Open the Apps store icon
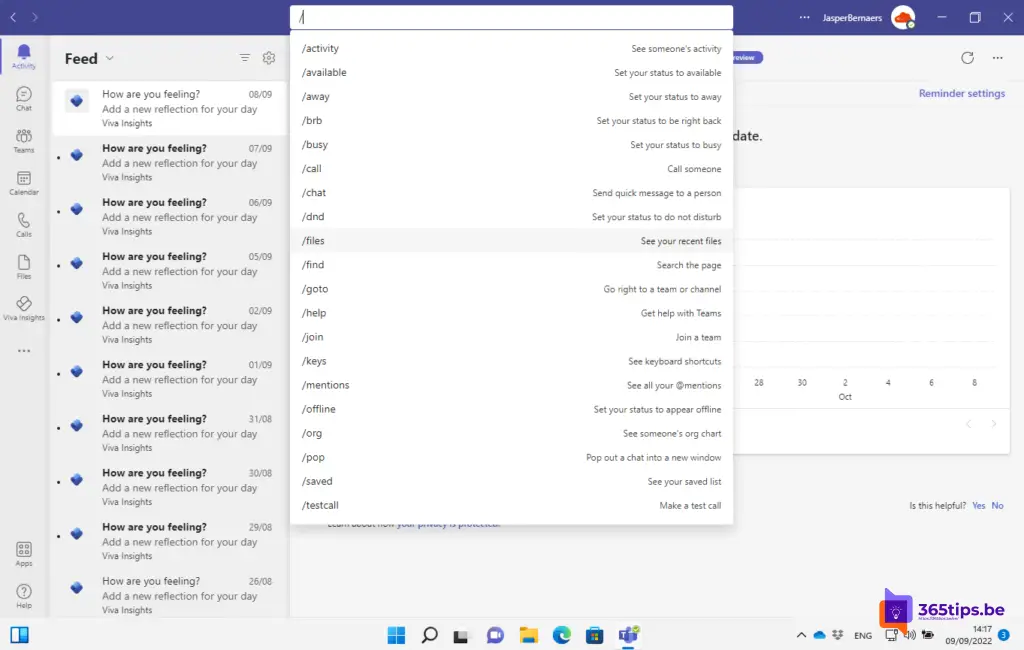This screenshot has height=650, width=1024. [24, 554]
